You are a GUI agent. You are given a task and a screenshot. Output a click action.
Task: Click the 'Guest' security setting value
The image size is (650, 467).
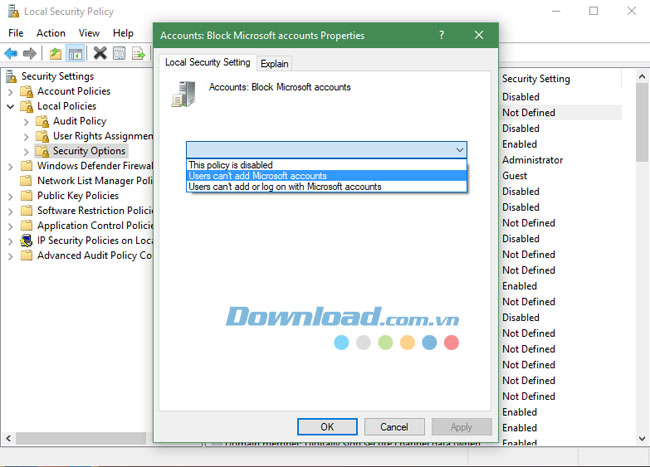point(514,176)
